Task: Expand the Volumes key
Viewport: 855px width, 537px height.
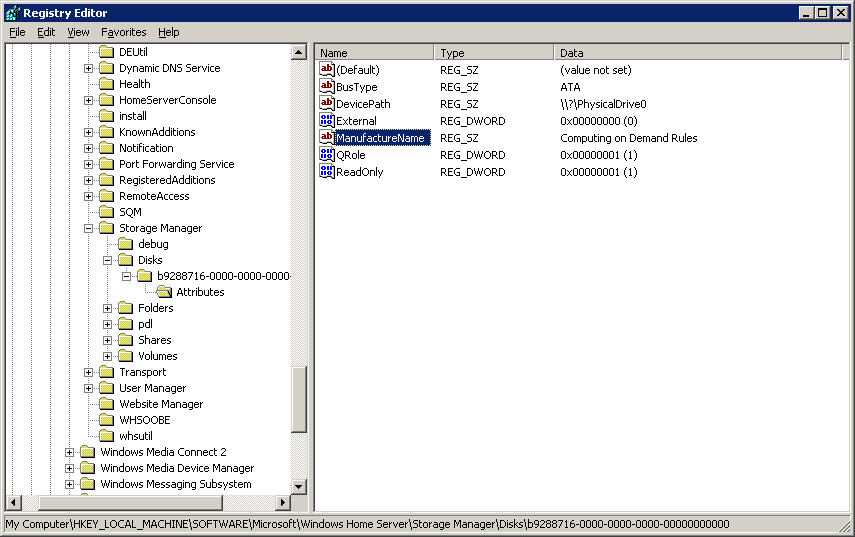Action: tap(107, 356)
